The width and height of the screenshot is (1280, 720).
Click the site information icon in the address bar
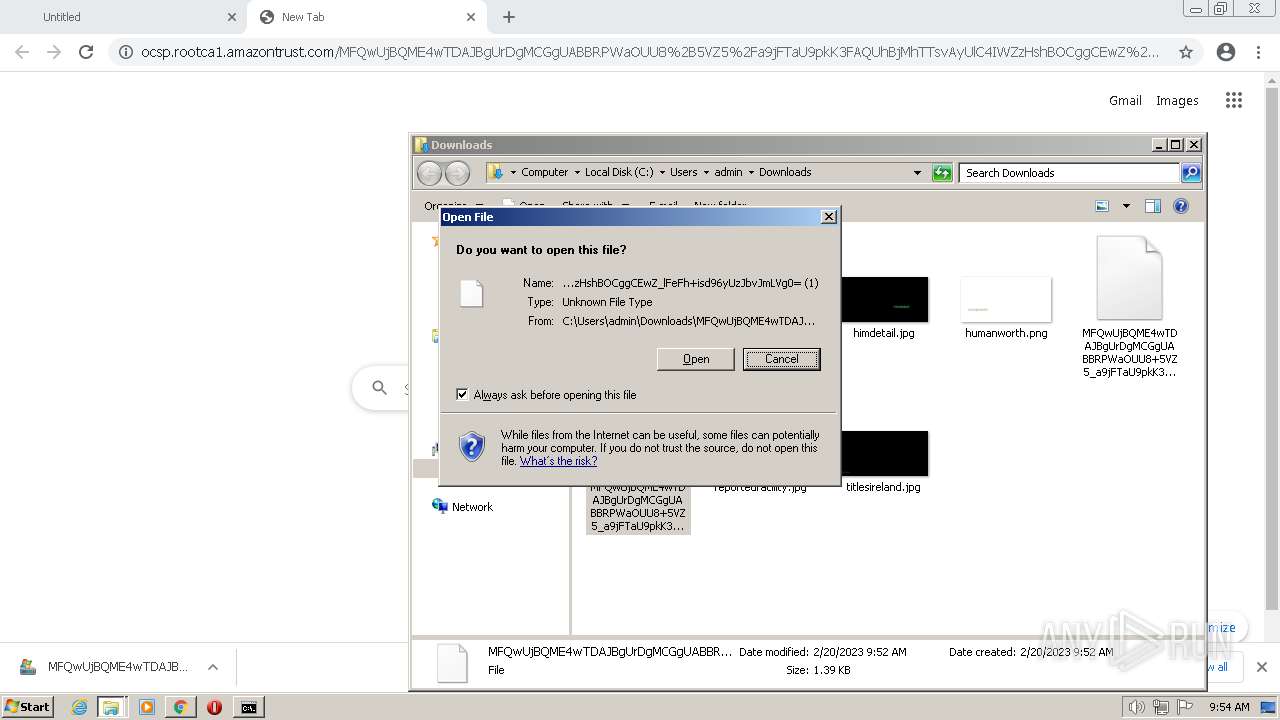click(x=126, y=52)
